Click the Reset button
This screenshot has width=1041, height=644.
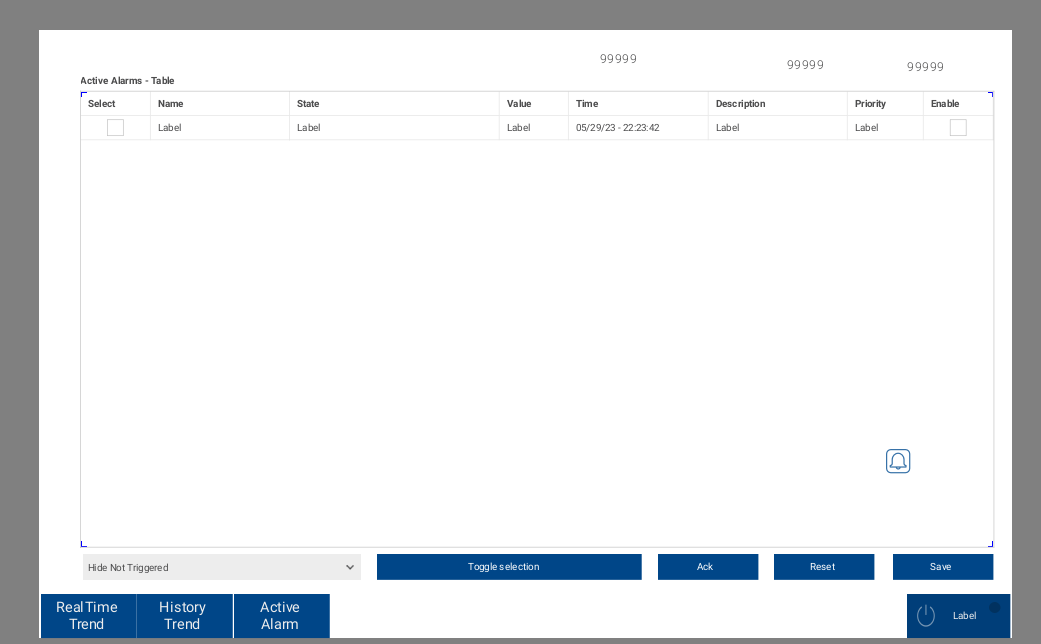(x=824, y=567)
